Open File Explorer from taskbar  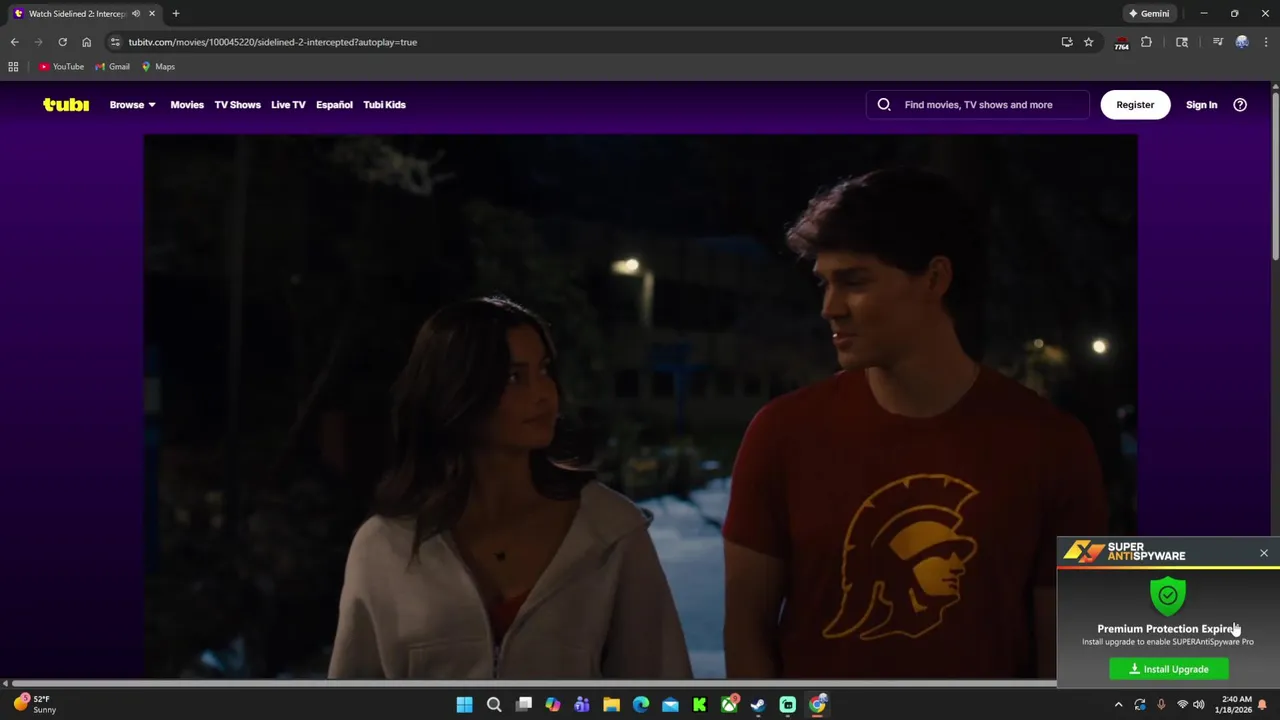(x=611, y=705)
